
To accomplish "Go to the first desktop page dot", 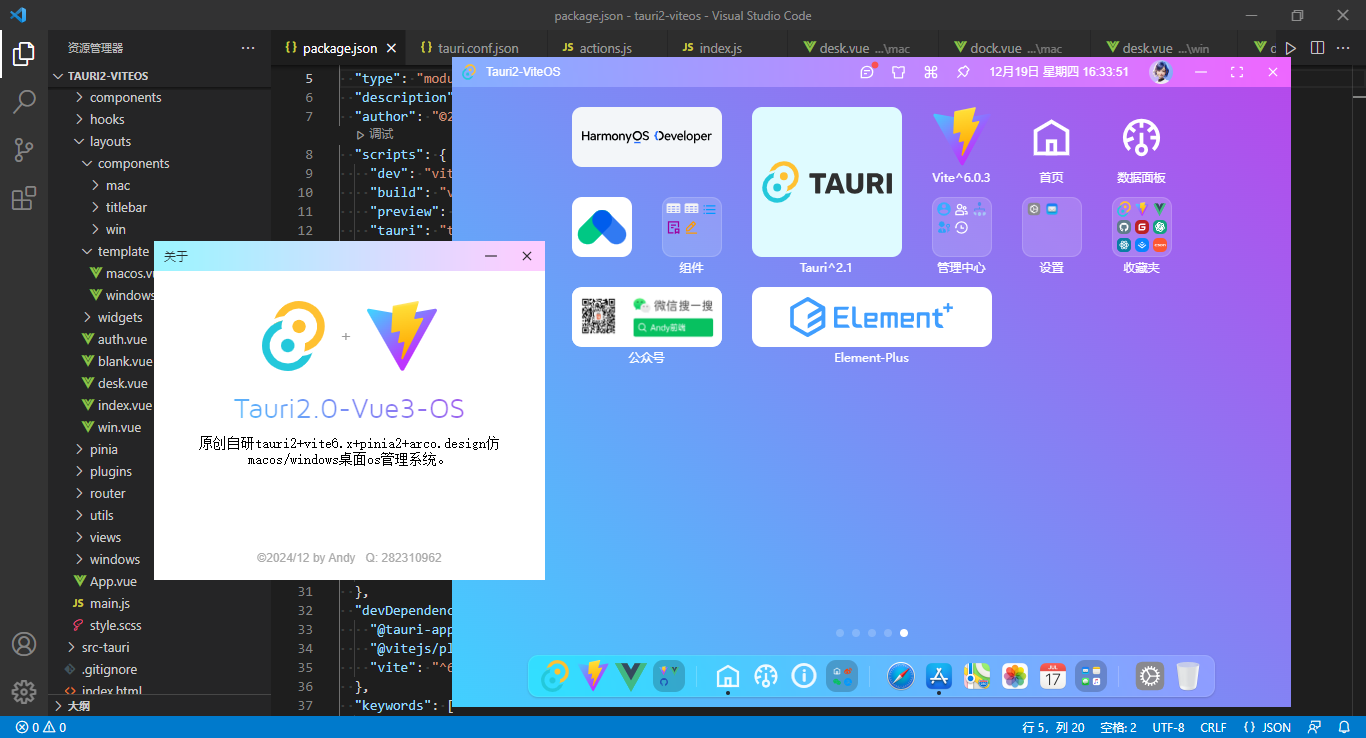I will (840, 633).
